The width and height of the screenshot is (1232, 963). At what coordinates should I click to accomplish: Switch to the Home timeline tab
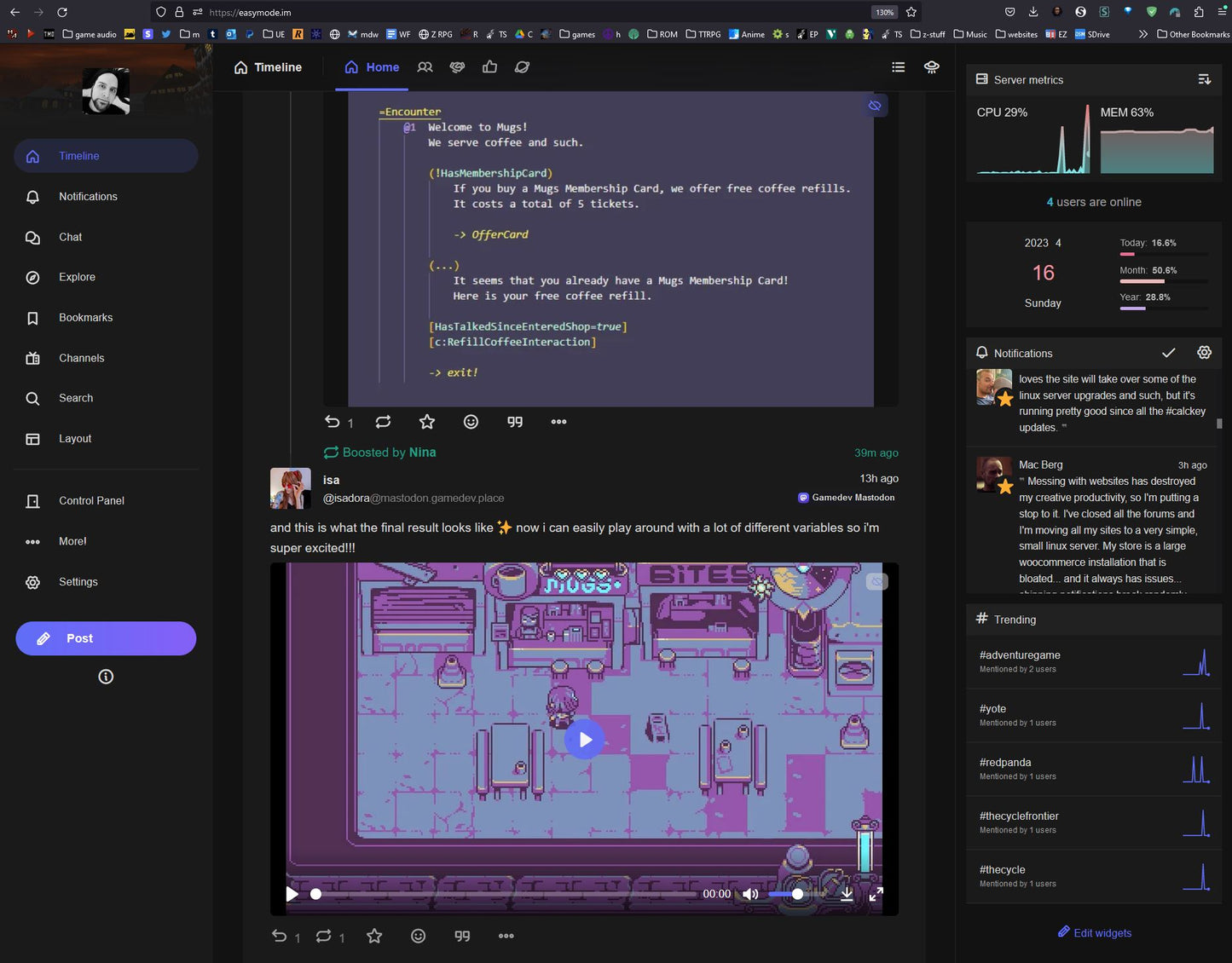click(x=372, y=67)
